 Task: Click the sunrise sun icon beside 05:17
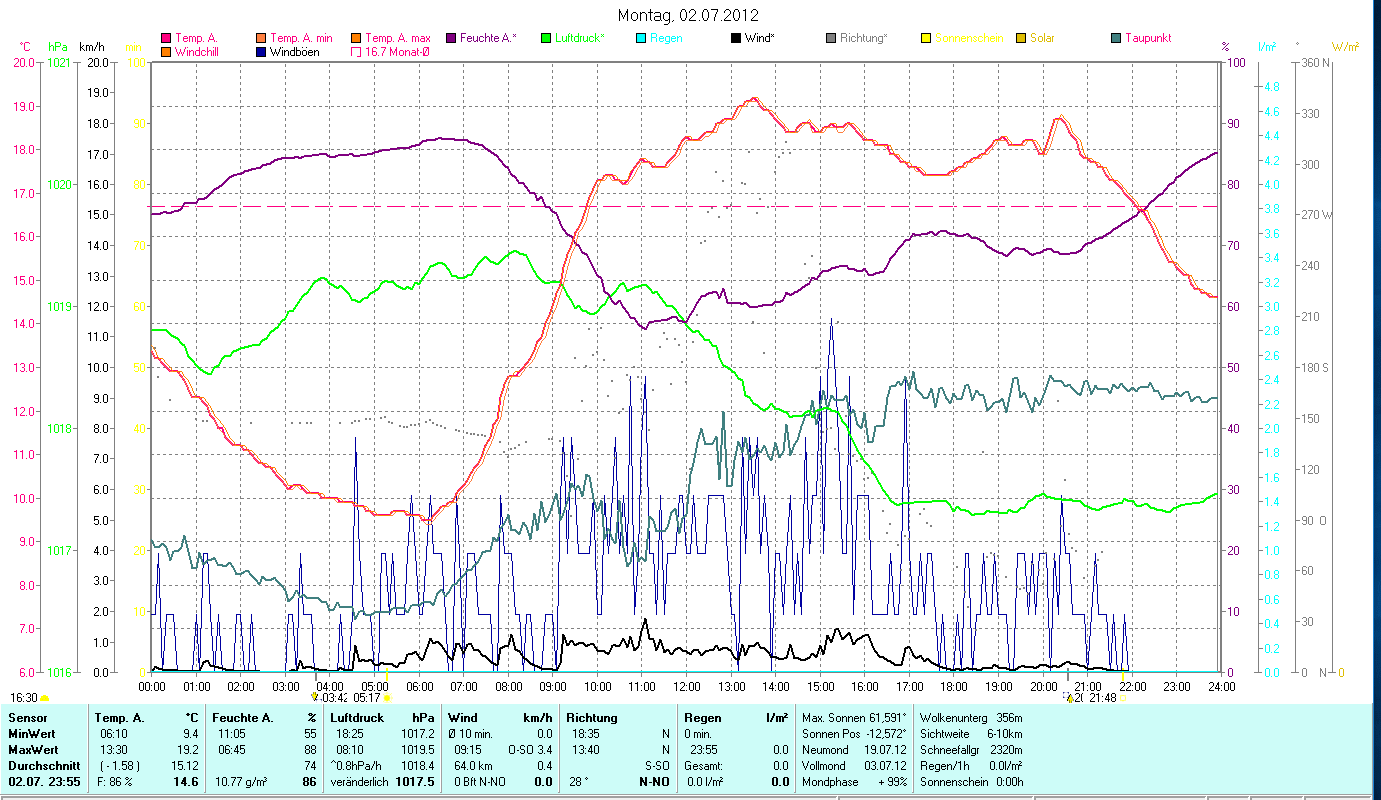click(x=387, y=698)
